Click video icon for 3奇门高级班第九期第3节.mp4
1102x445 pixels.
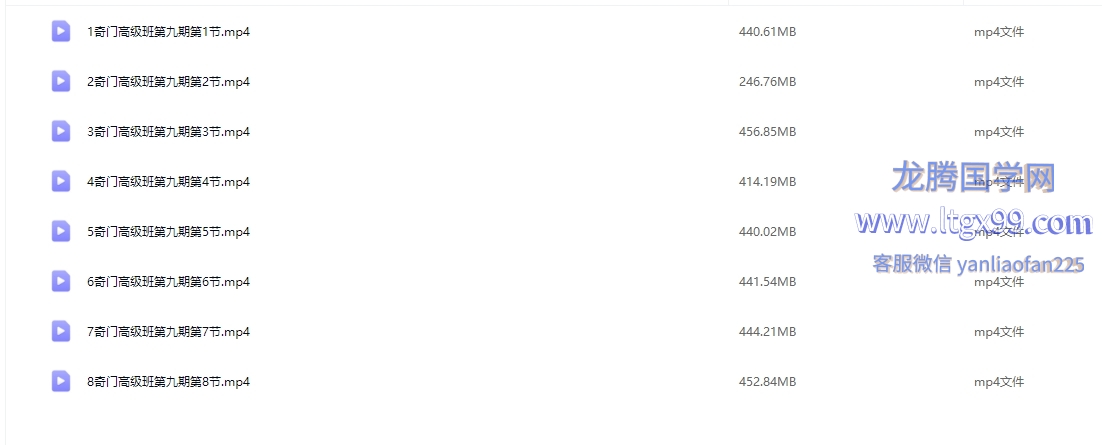pyautogui.click(x=61, y=131)
